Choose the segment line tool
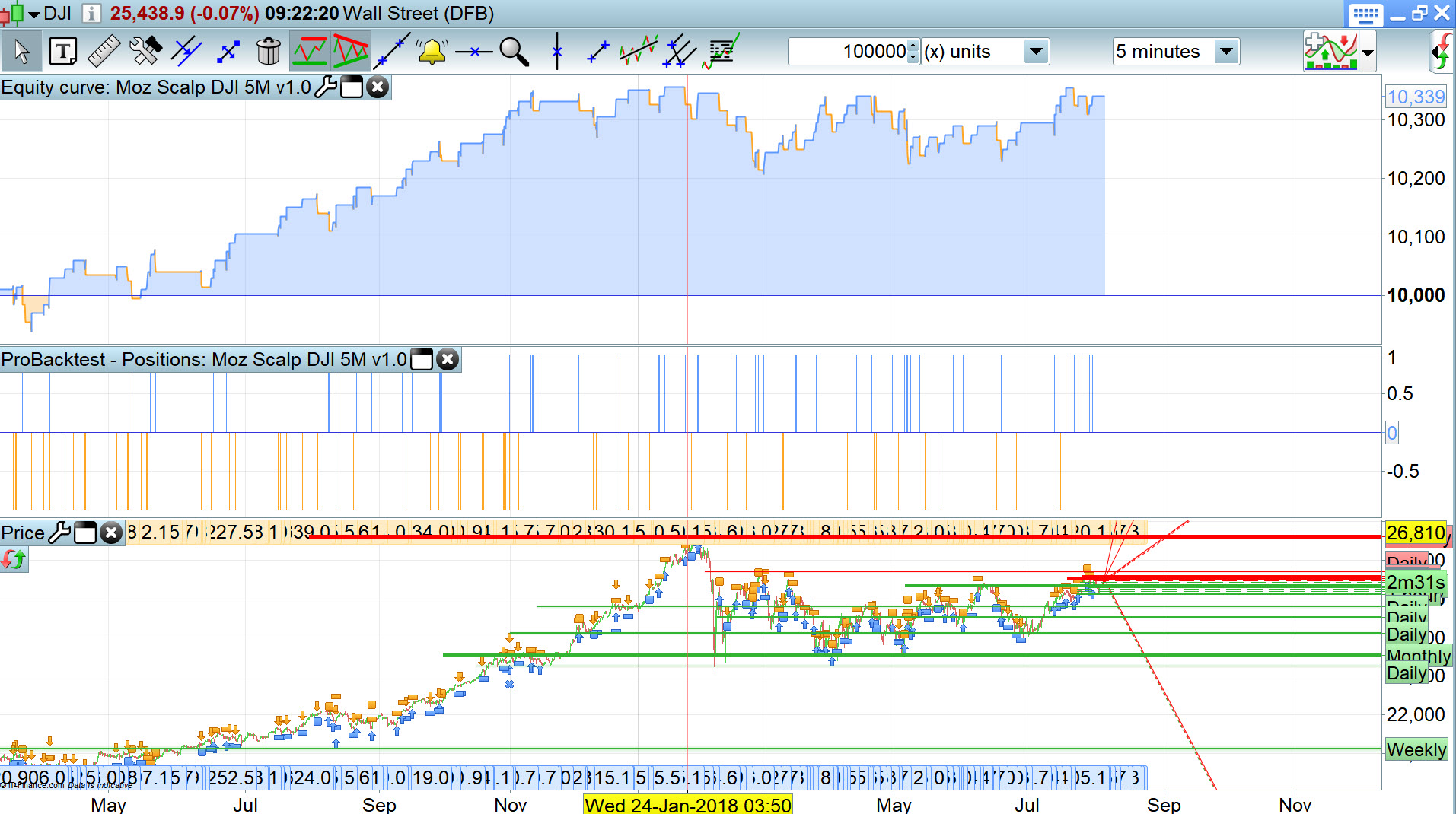Viewport: 1456px width, 814px height. point(598,52)
